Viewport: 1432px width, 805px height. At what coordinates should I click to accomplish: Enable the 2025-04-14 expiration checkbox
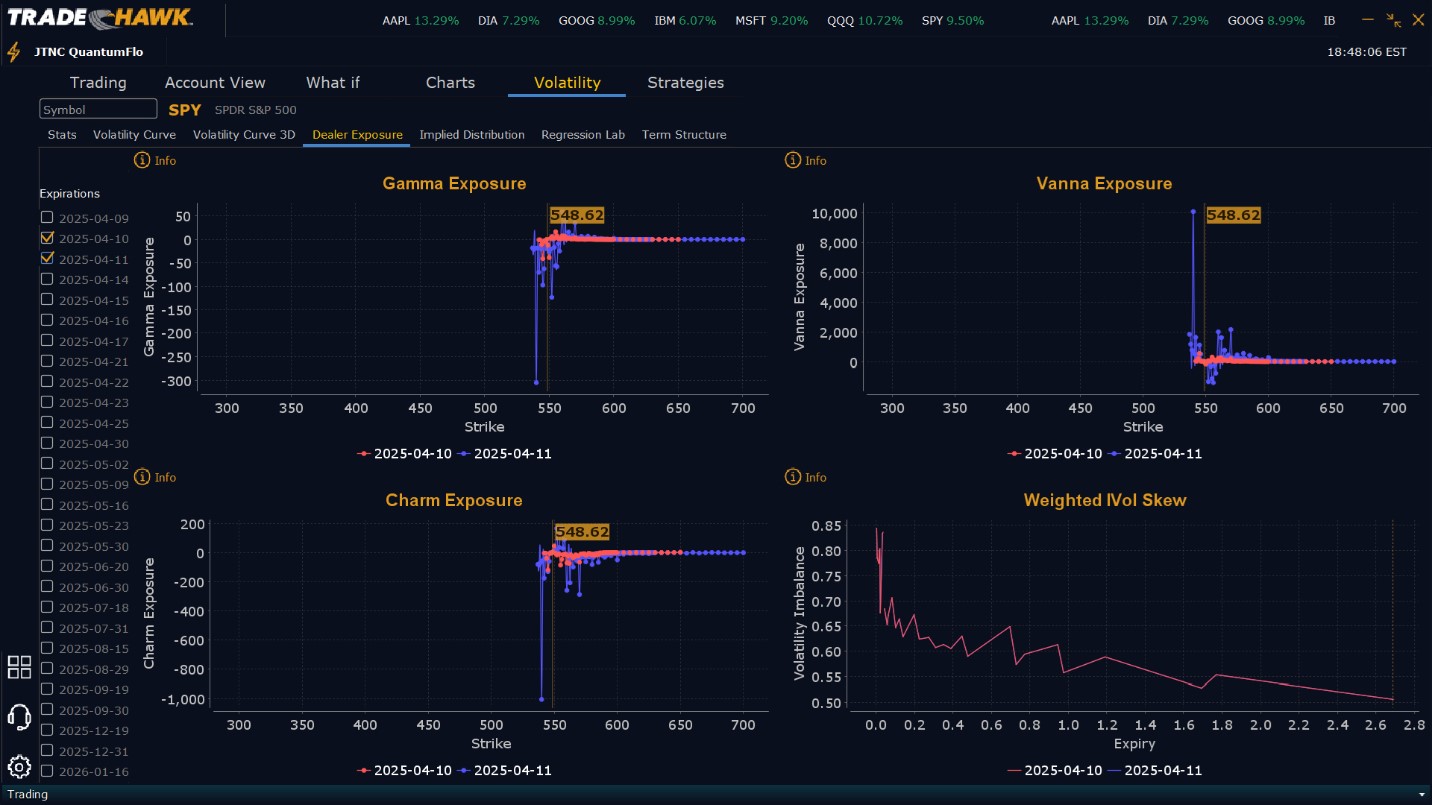pos(47,279)
